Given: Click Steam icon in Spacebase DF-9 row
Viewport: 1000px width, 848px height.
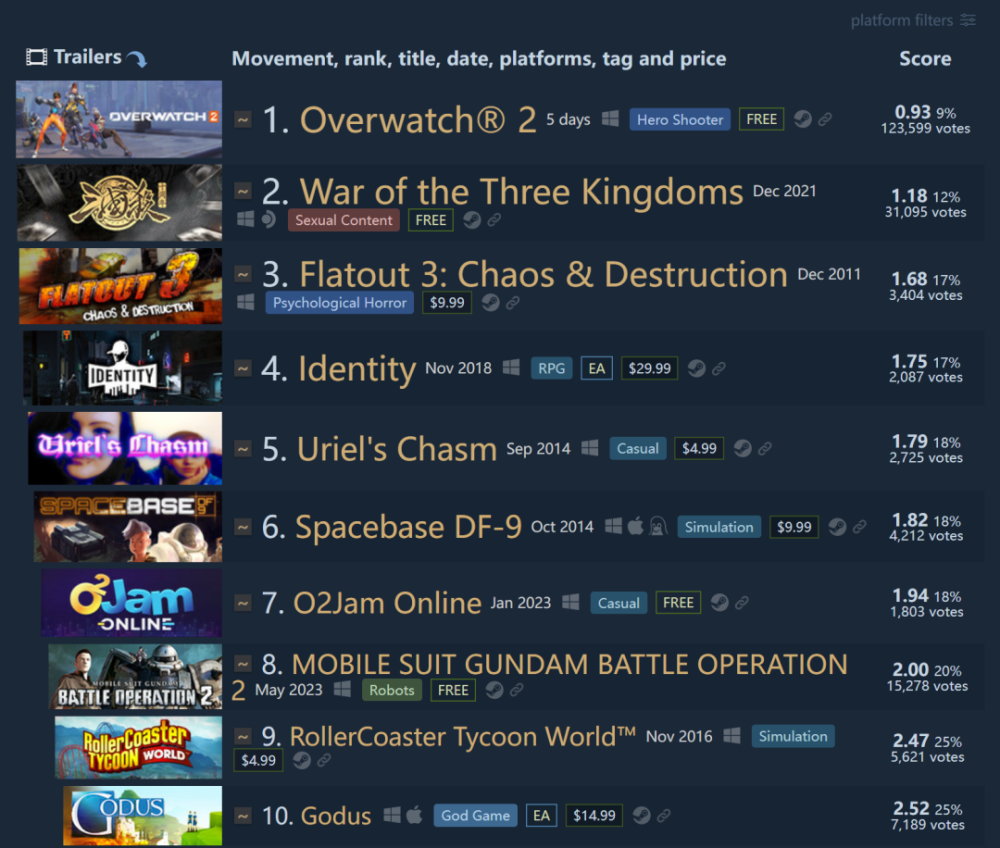Looking at the screenshot, I should coord(837,527).
